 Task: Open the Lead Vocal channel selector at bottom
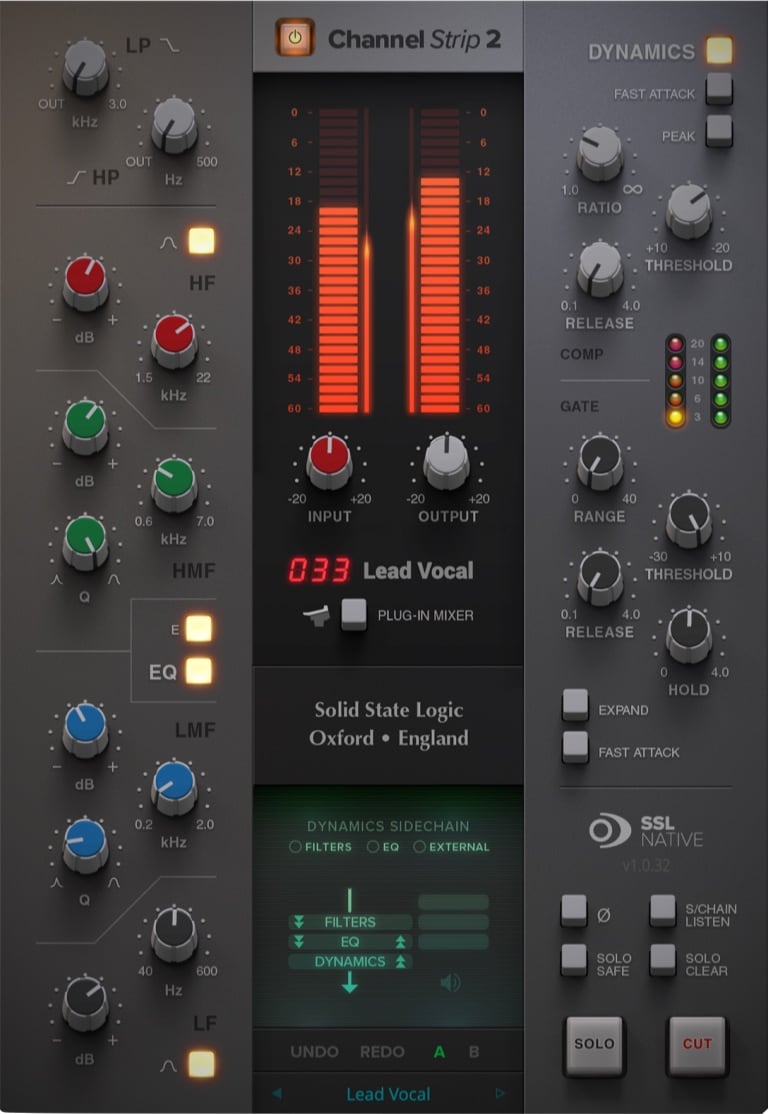pyautogui.click(x=388, y=1094)
